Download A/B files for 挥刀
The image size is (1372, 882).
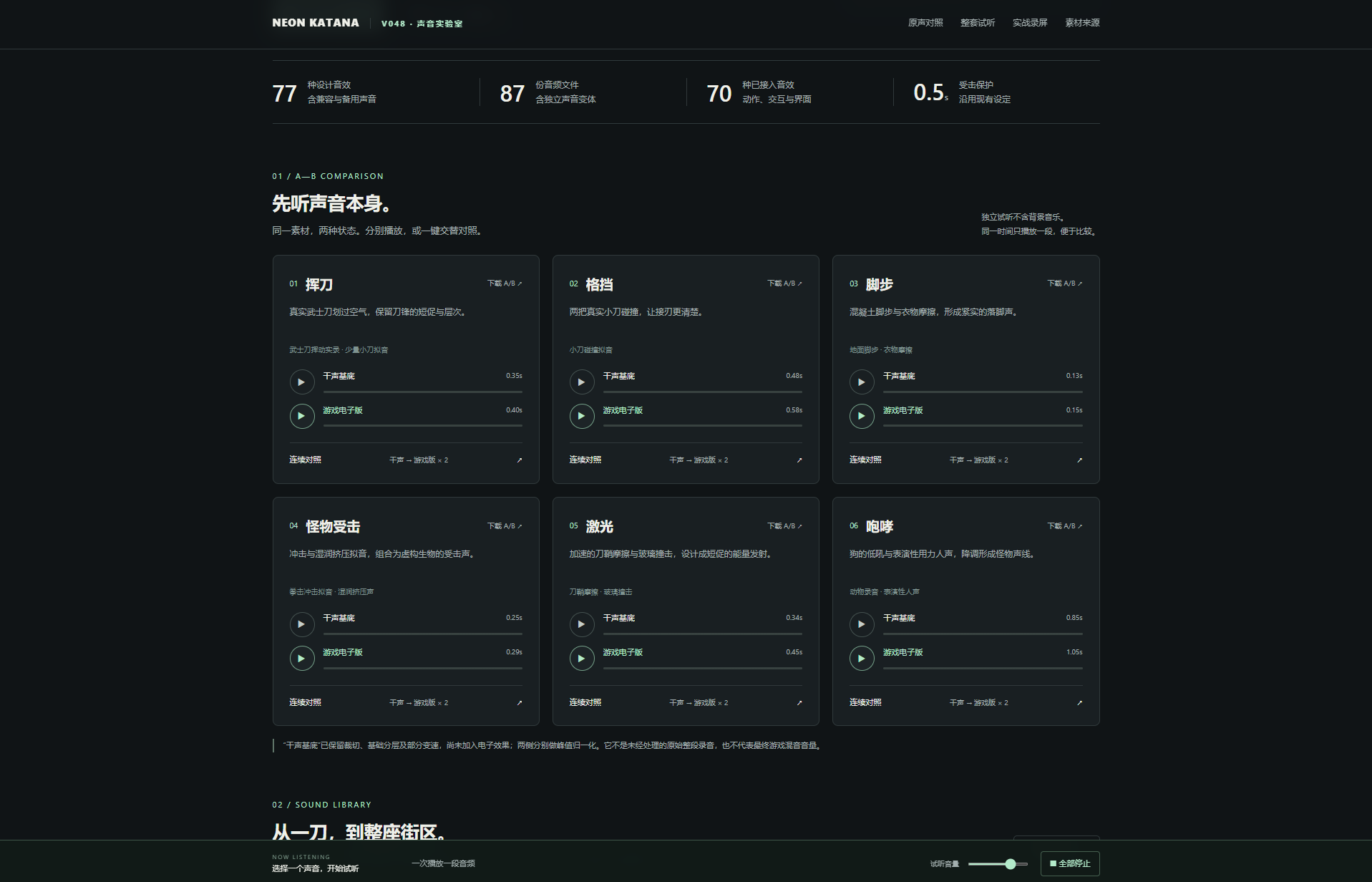tap(505, 283)
